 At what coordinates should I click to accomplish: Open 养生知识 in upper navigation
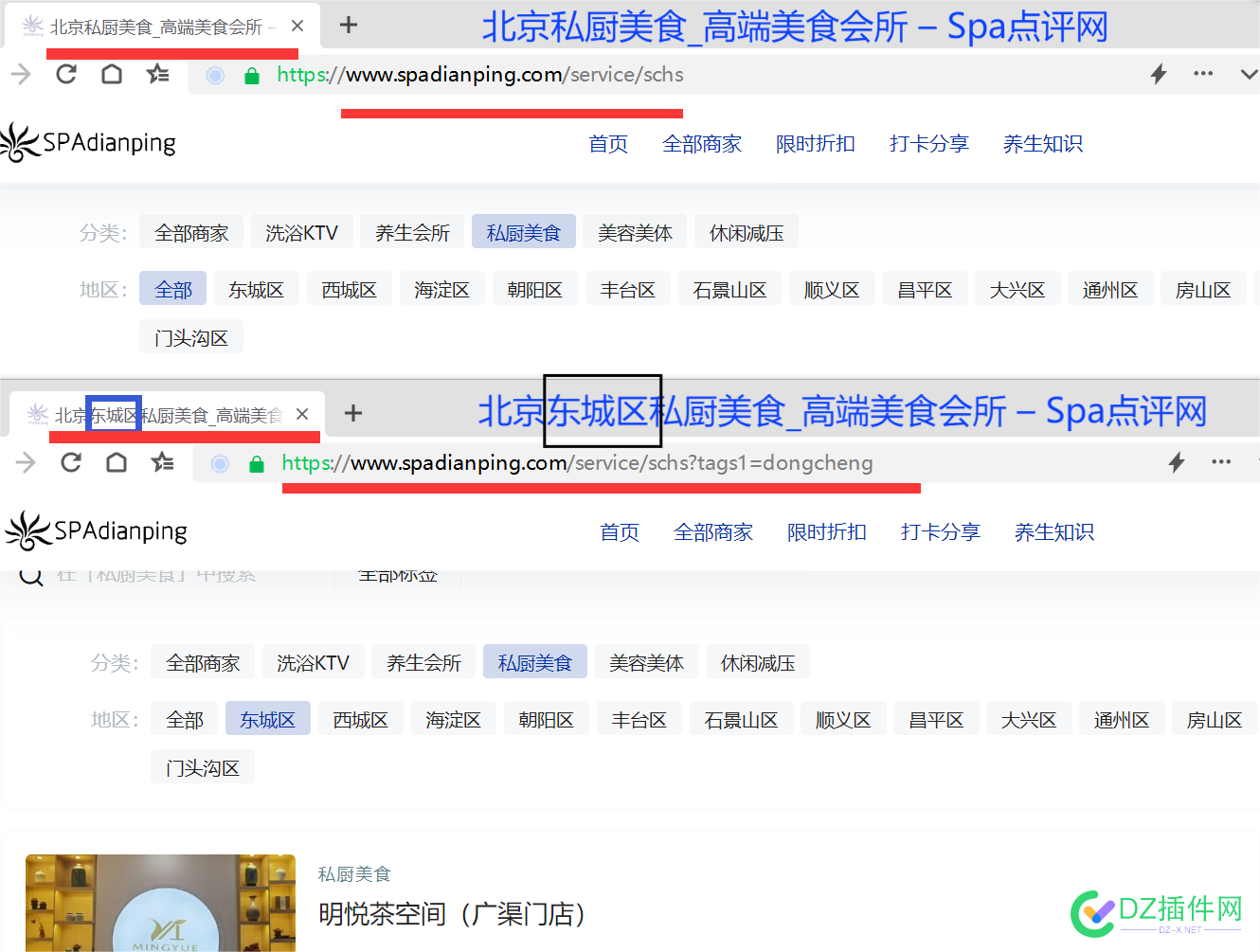pyautogui.click(x=1043, y=144)
